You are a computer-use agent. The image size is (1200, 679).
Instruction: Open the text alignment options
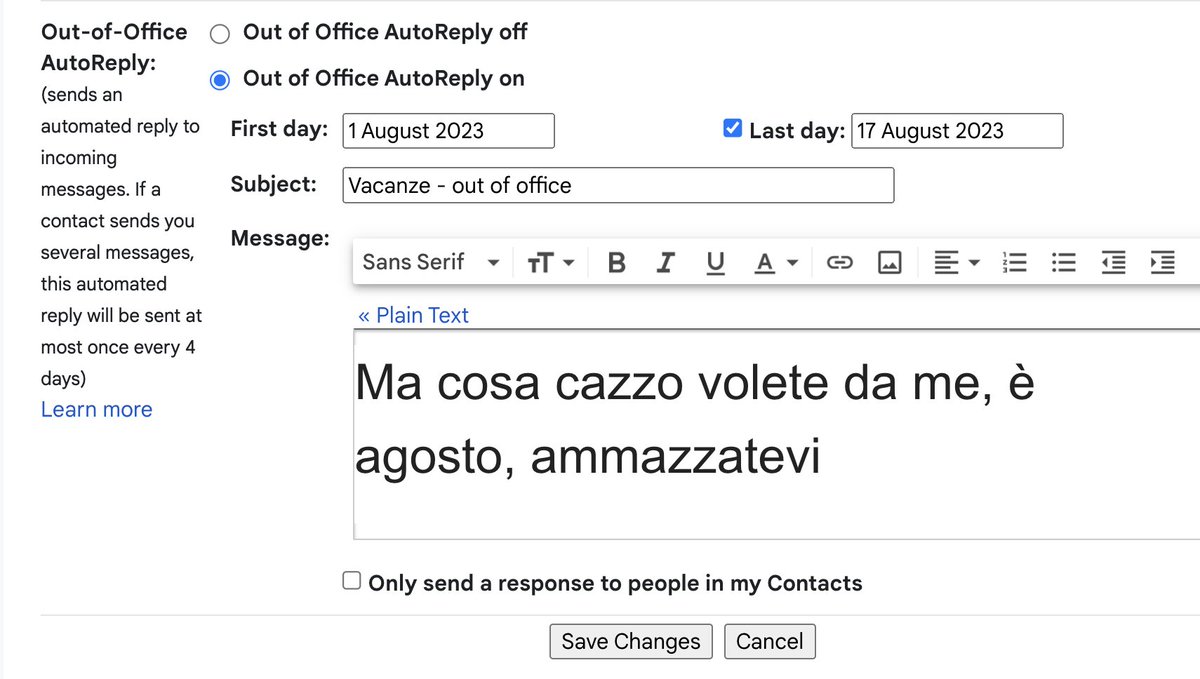pyautogui.click(x=956, y=263)
